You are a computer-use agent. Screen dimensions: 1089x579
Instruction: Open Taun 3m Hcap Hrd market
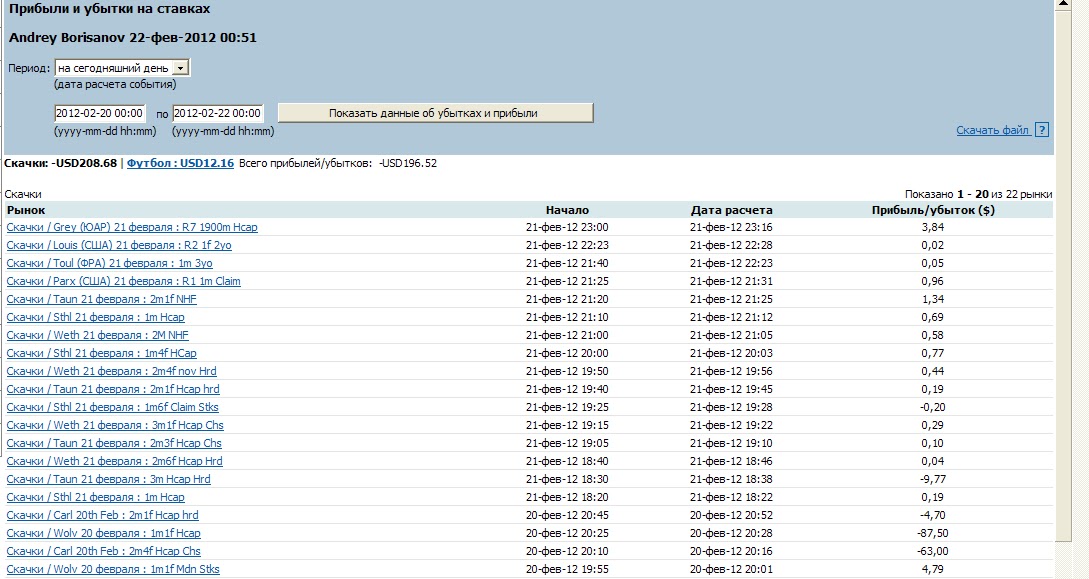[x=108, y=480]
